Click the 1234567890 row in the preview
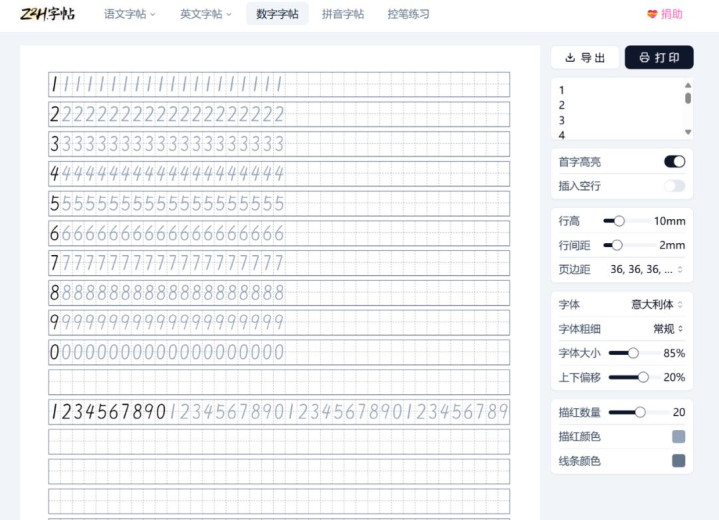The image size is (719, 520). tap(279, 412)
